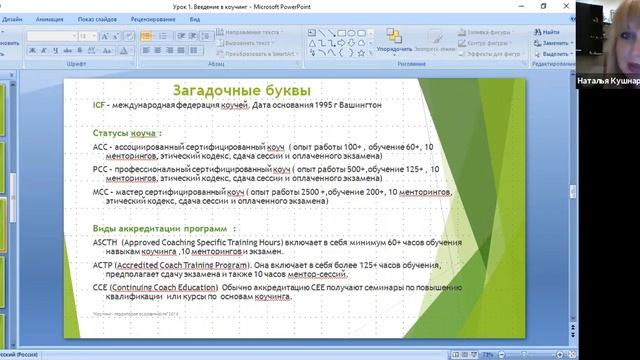Increase list indent level

point(193,36)
